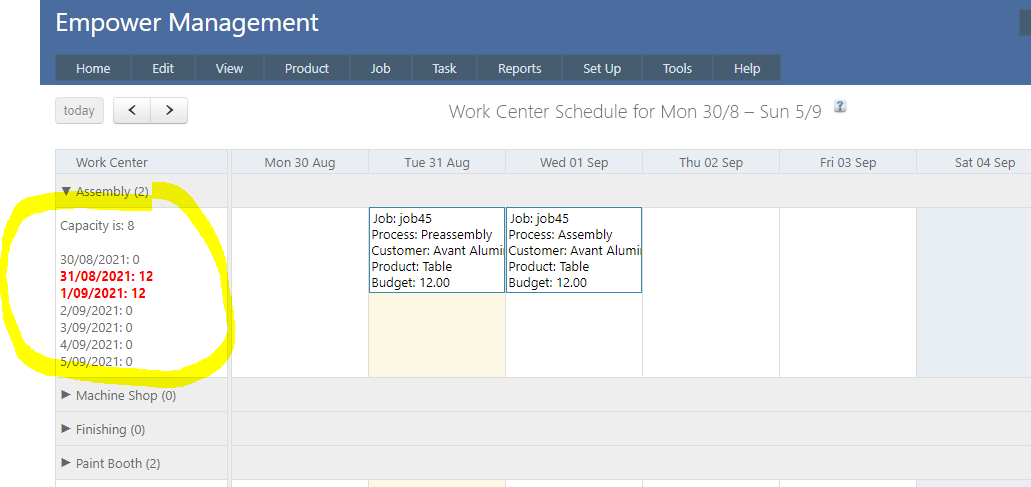Open the Home menu

[x=93, y=68]
